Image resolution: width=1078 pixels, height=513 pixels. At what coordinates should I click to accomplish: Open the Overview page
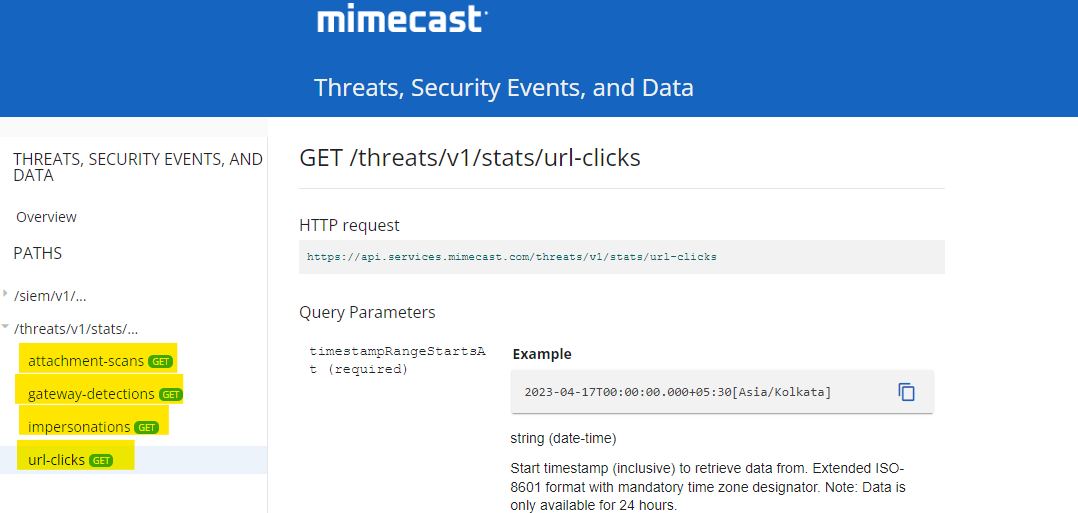coord(46,217)
